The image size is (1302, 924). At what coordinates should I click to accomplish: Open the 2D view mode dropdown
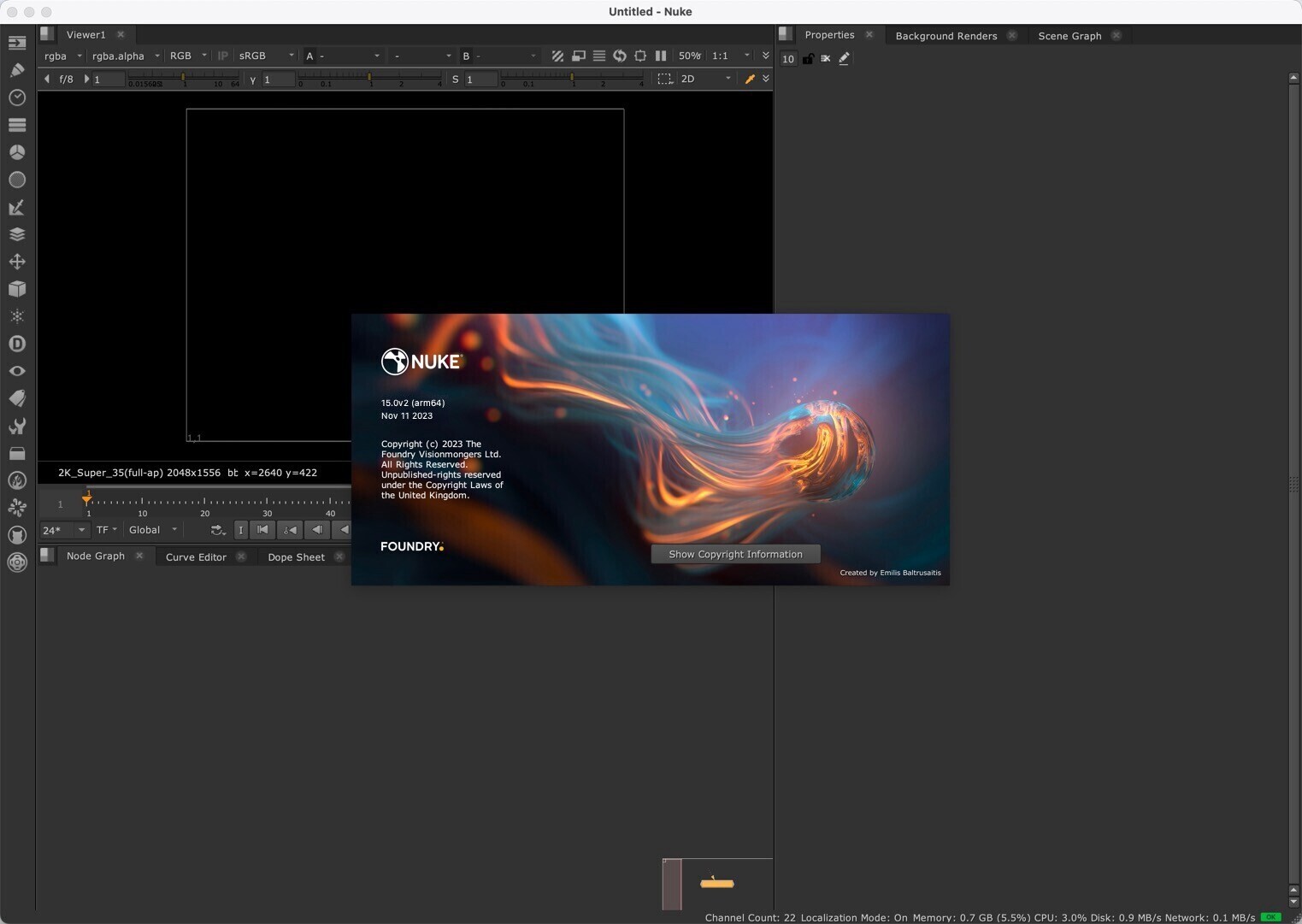(706, 79)
